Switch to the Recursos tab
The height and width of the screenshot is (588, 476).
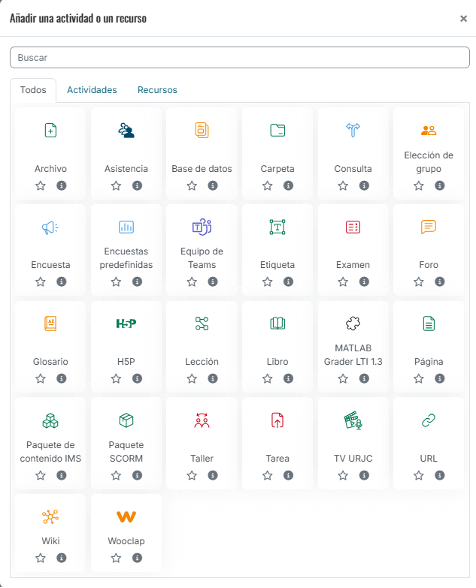click(x=157, y=90)
